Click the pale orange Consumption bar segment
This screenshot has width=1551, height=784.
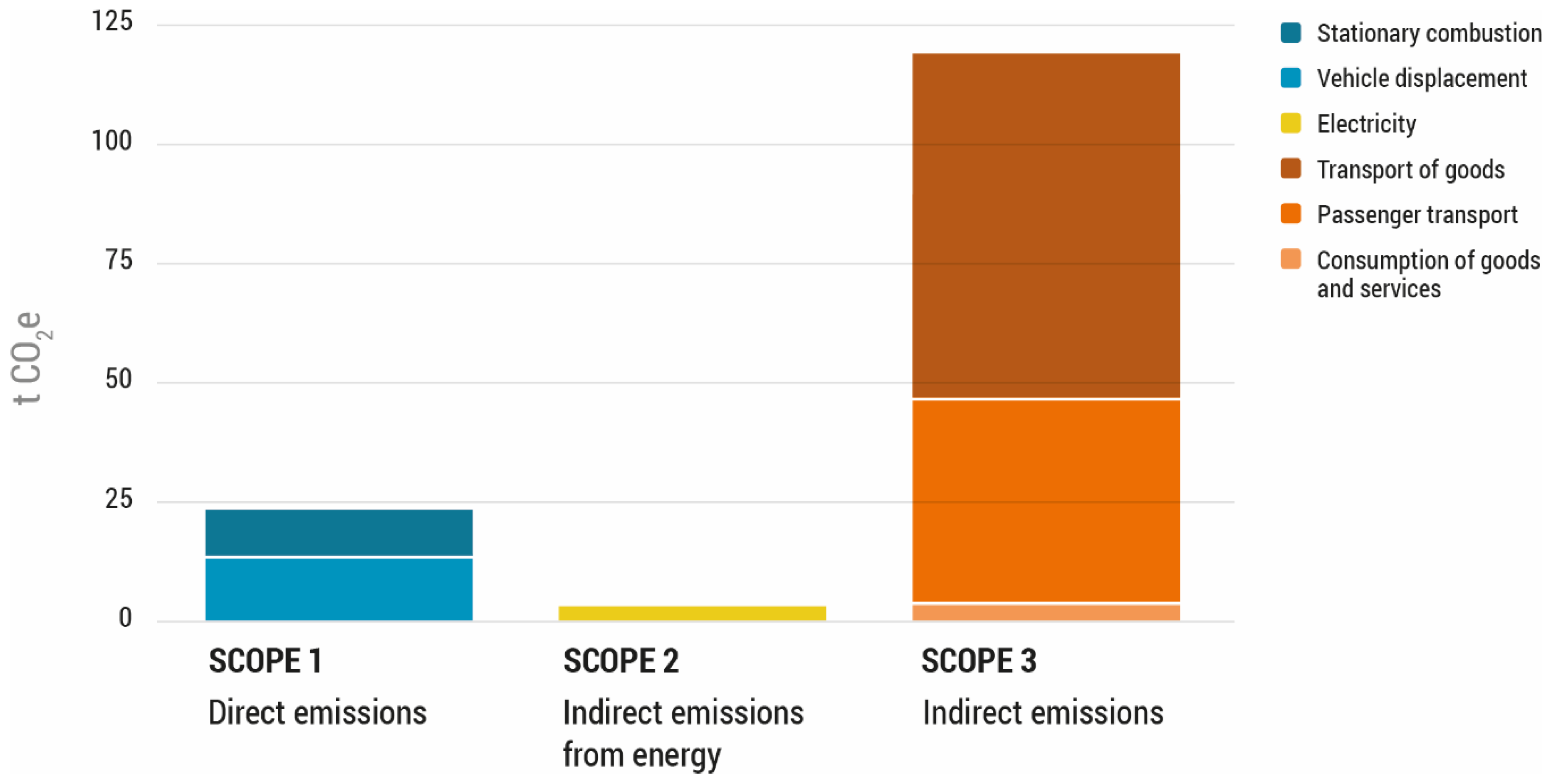click(x=1046, y=612)
